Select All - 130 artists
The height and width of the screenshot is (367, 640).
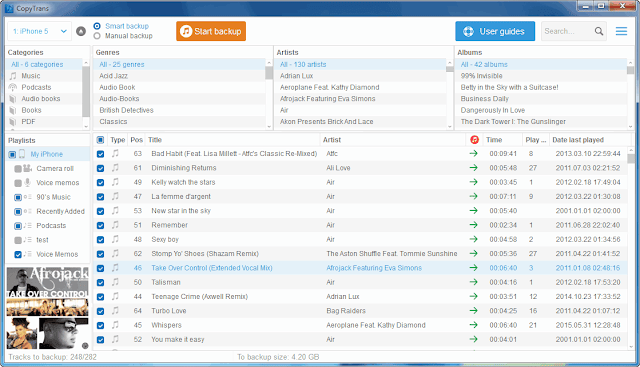point(361,65)
